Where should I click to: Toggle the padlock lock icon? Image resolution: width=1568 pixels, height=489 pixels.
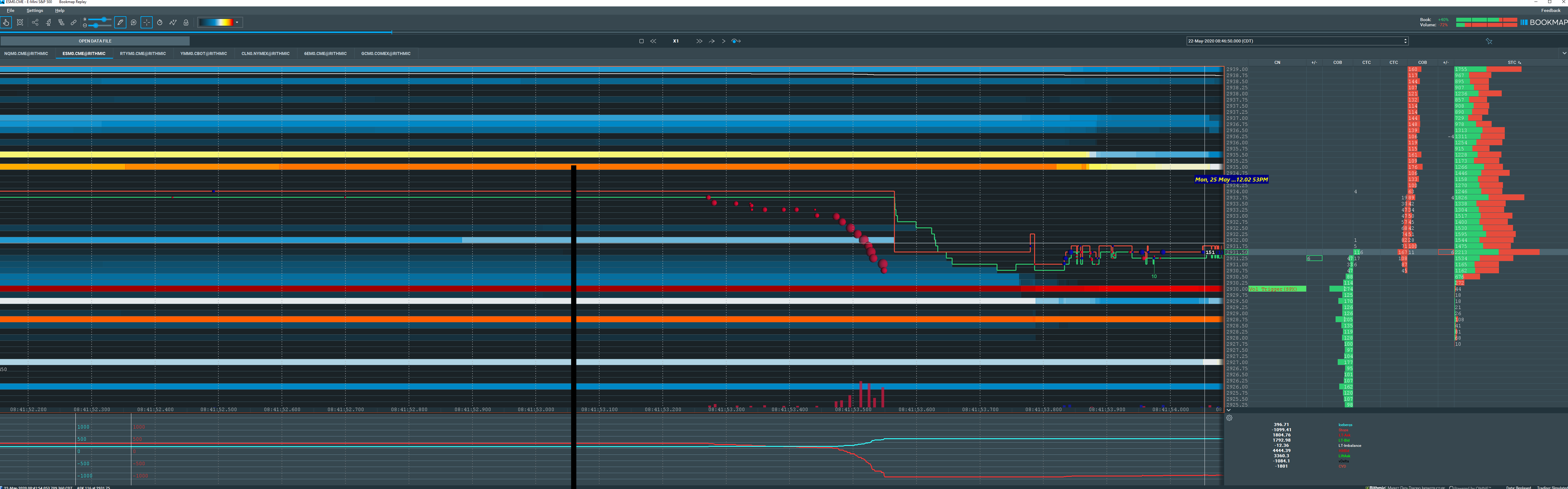pos(186,23)
